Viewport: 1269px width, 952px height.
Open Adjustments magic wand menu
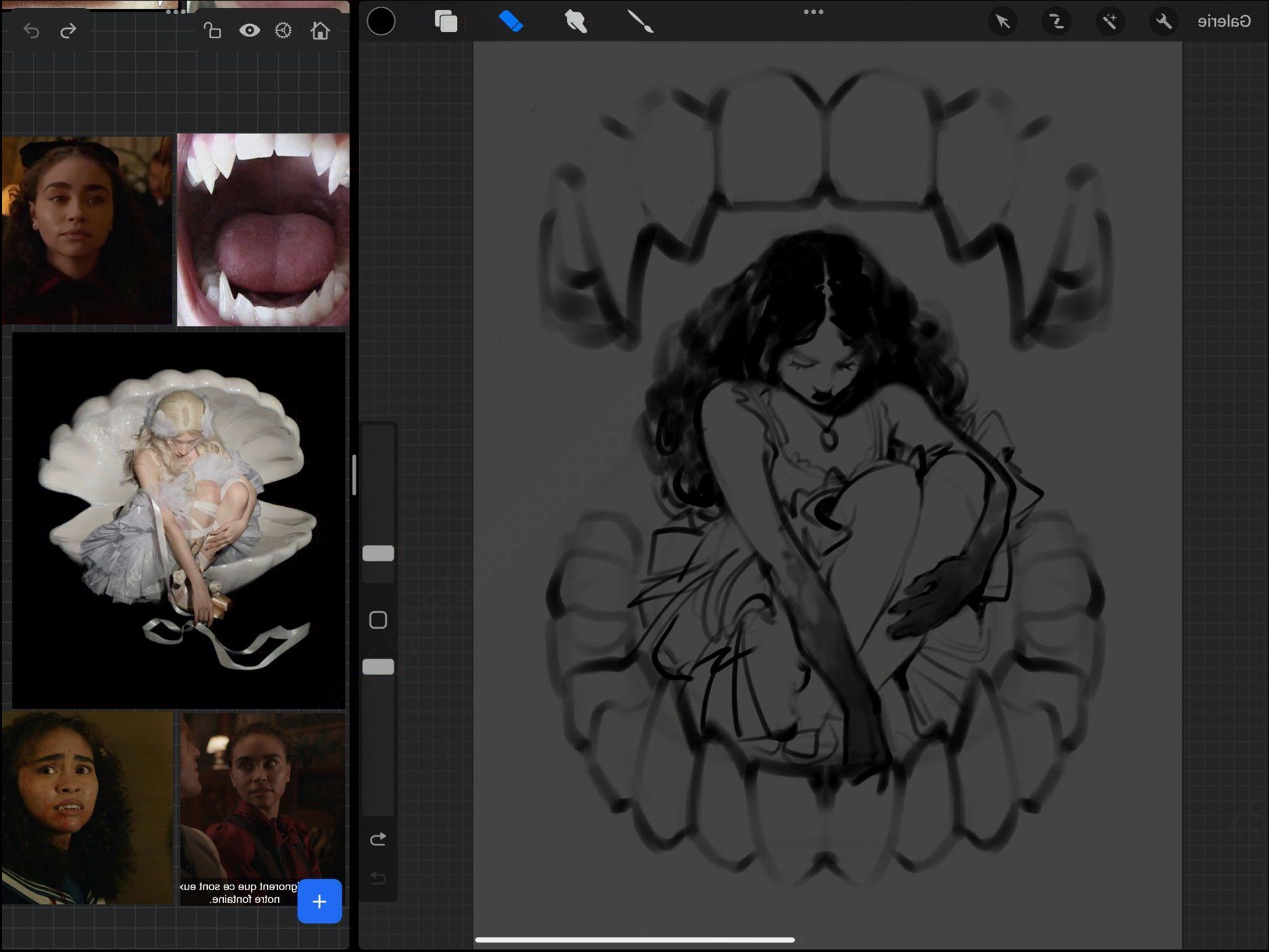pos(1110,22)
